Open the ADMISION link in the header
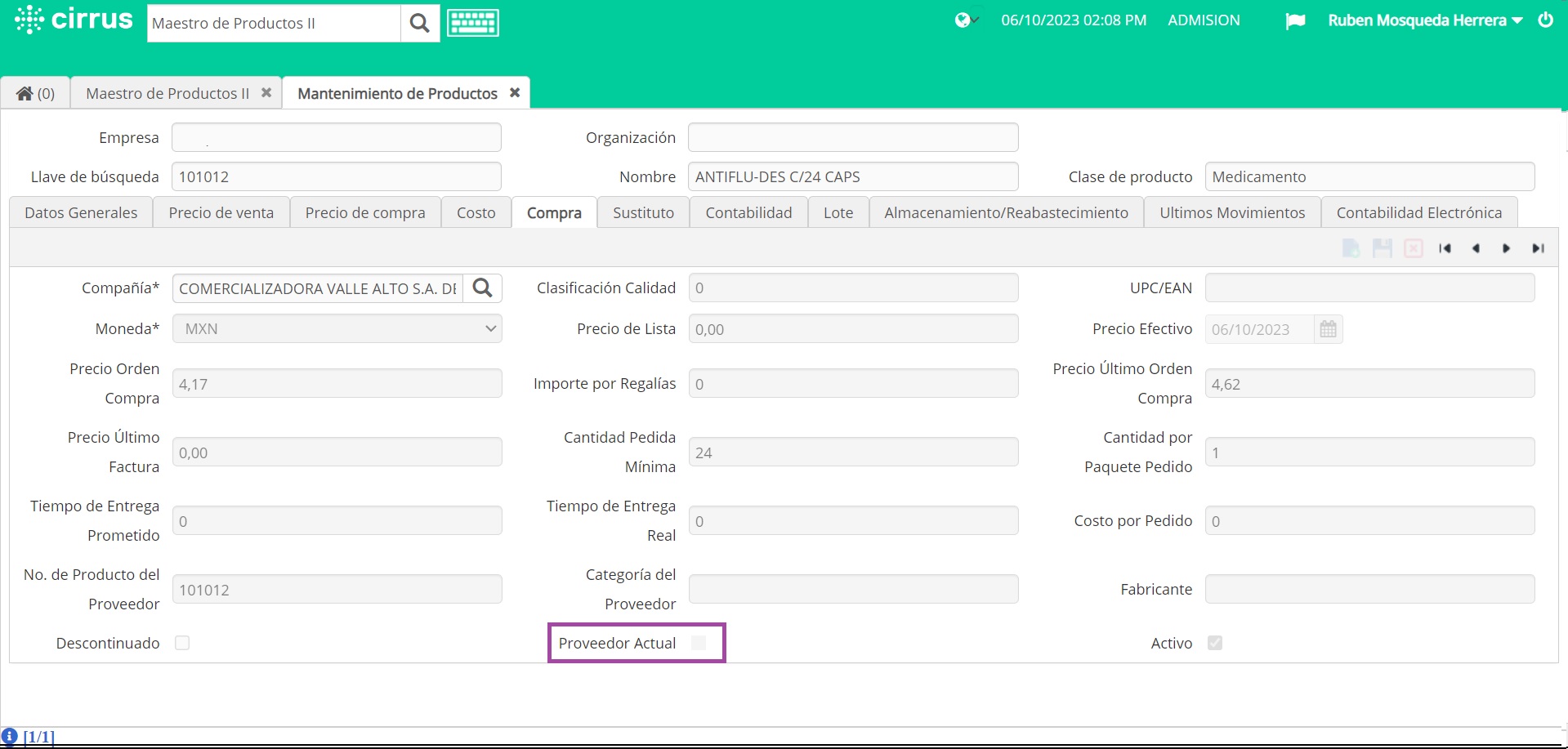This screenshot has height=749, width=1568. (x=1203, y=20)
